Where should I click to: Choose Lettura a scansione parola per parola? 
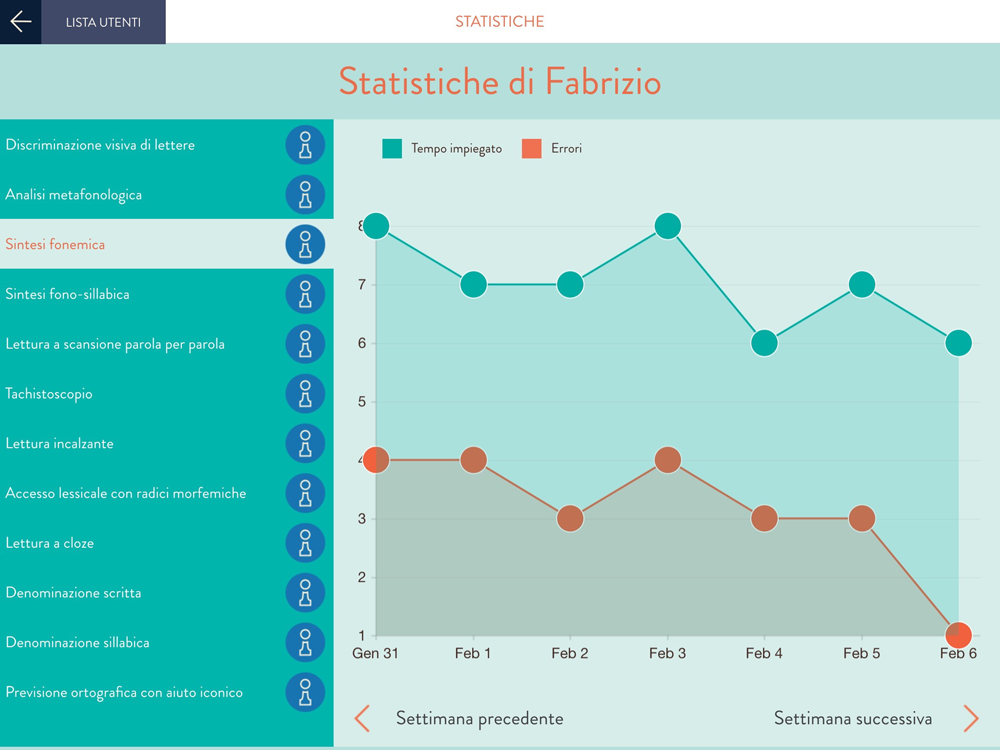[x=166, y=344]
